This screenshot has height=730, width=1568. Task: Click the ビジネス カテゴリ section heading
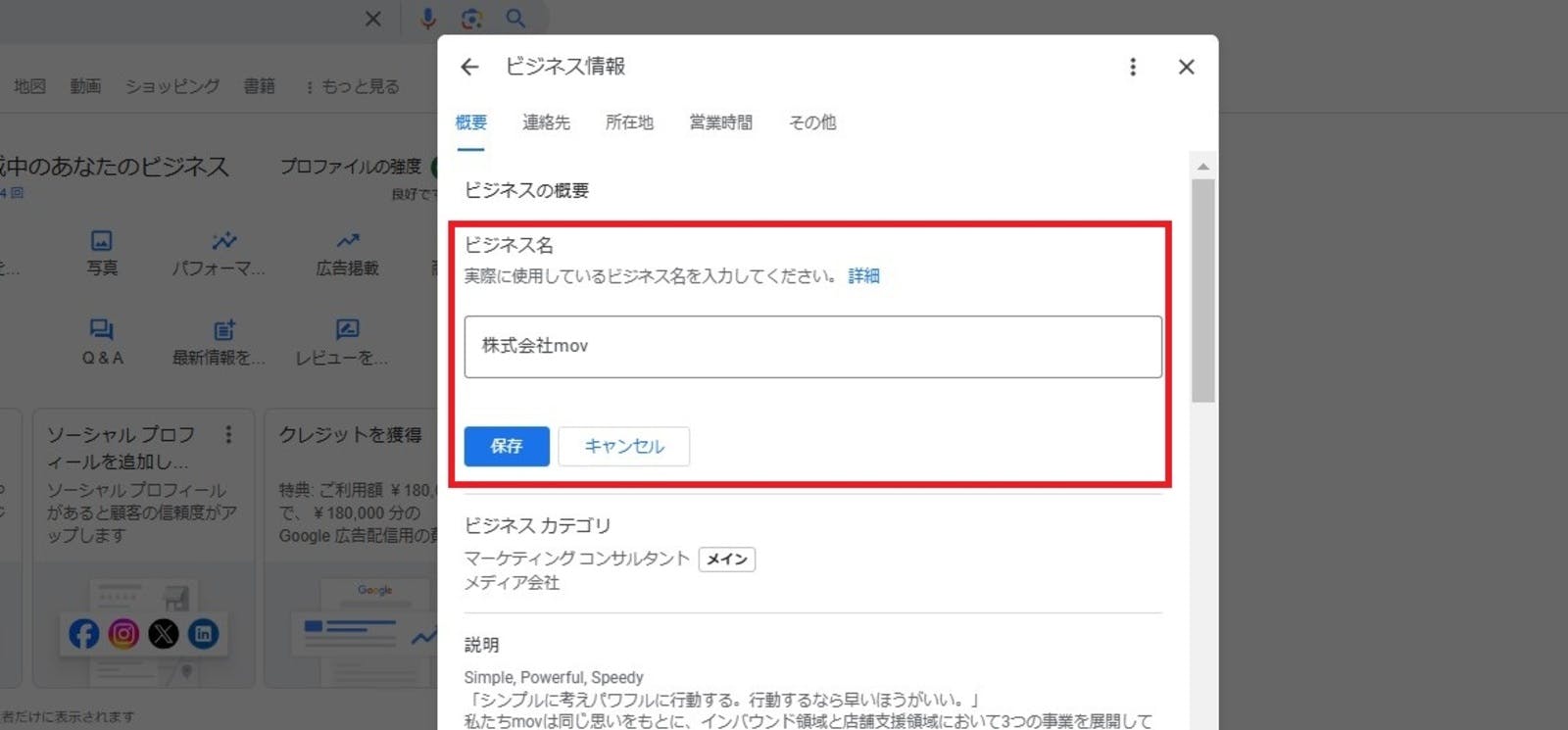coord(537,526)
